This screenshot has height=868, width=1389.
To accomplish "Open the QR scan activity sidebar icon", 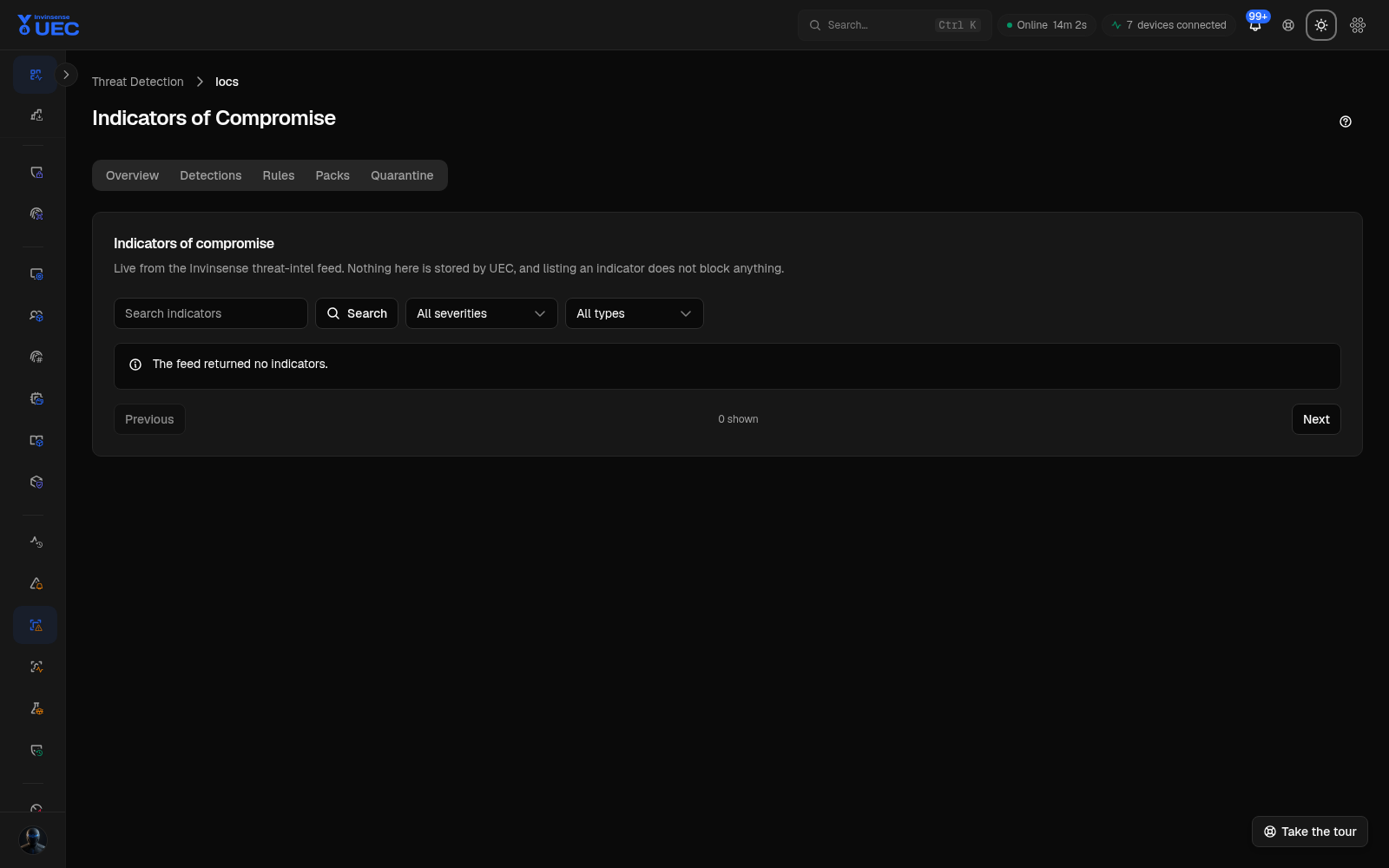I will click(36, 75).
